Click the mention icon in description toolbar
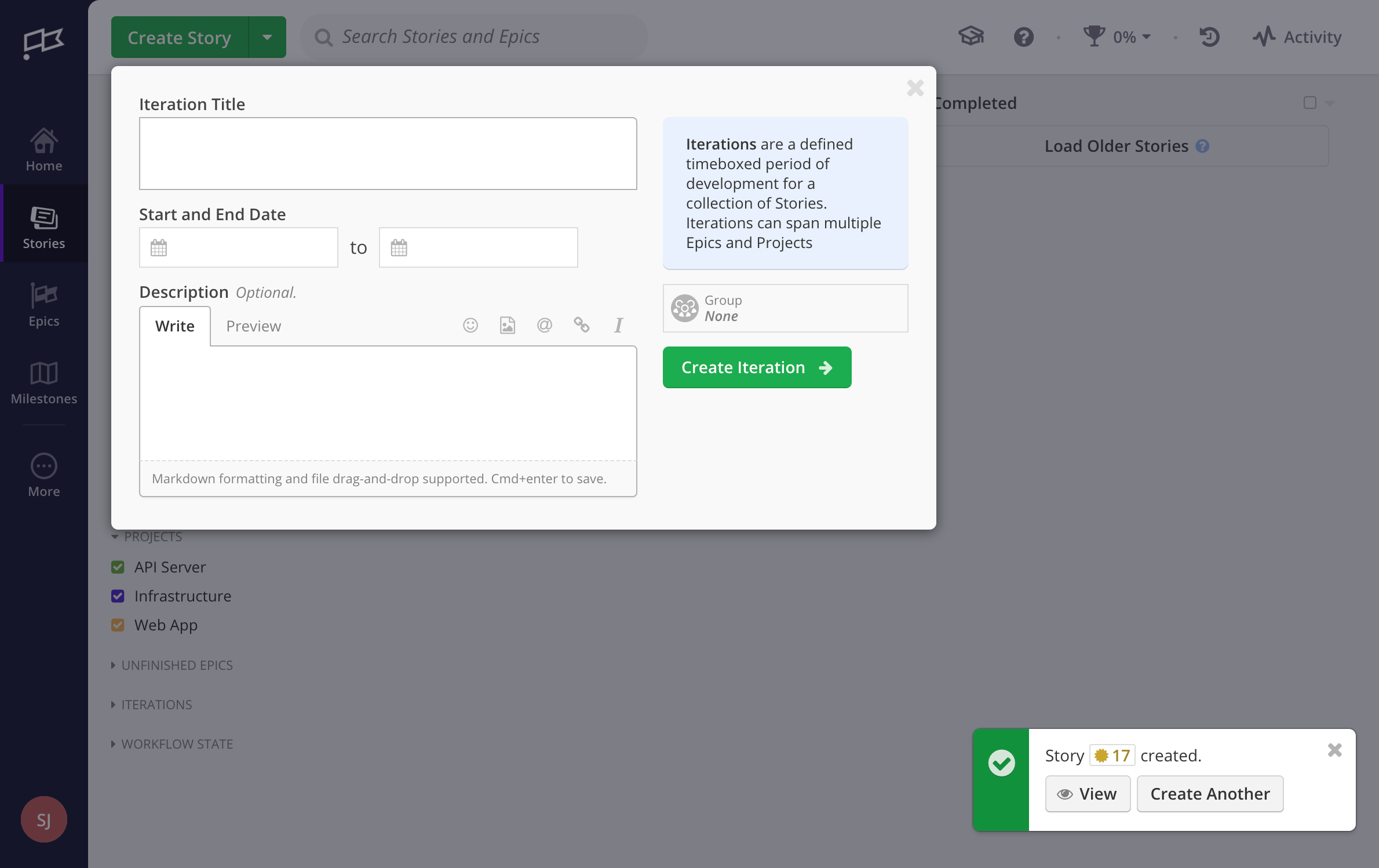The height and width of the screenshot is (868, 1379). 545,324
